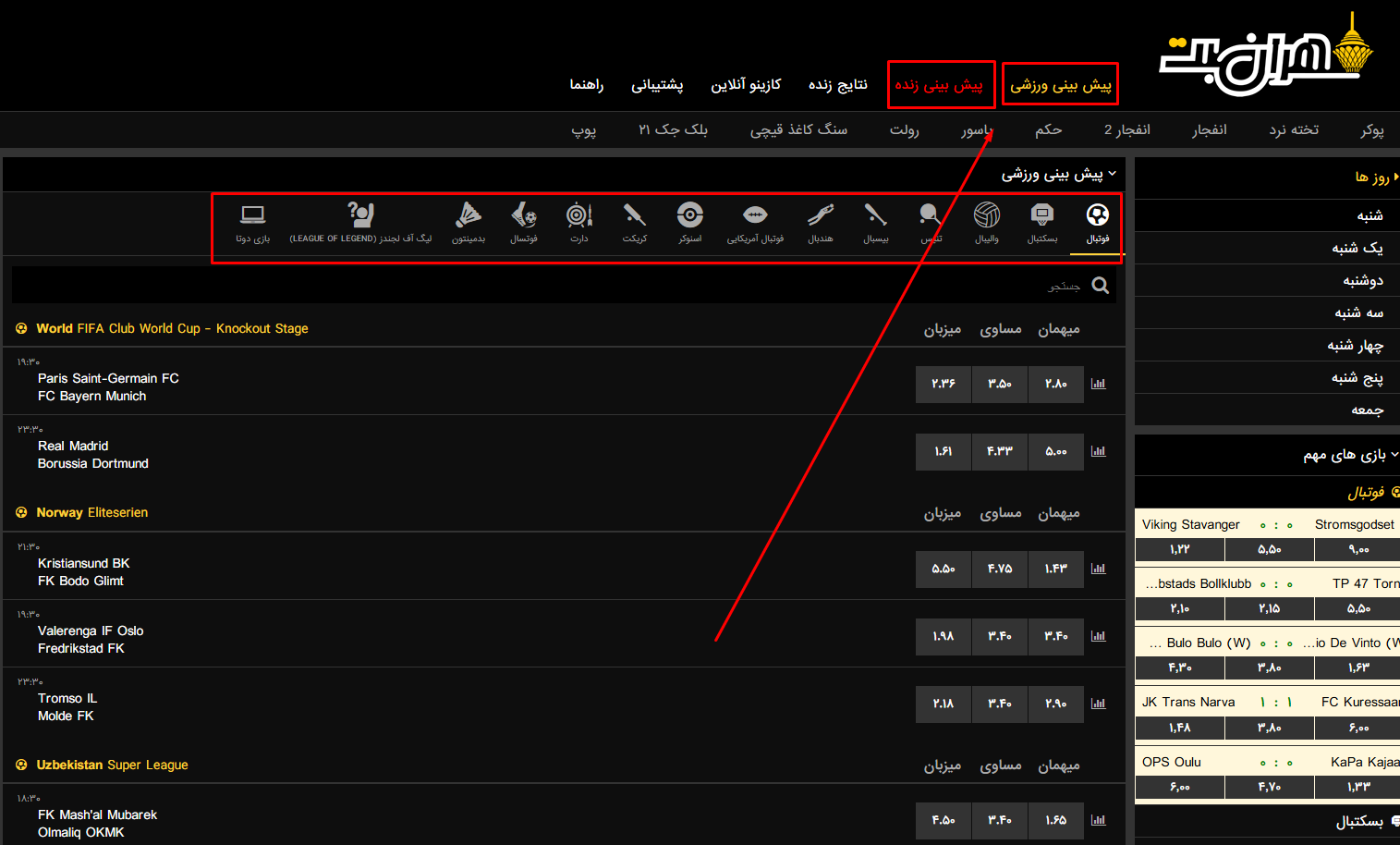This screenshot has width=1400, height=845.
Task: Open انفجار game link
Action: coord(1210,130)
